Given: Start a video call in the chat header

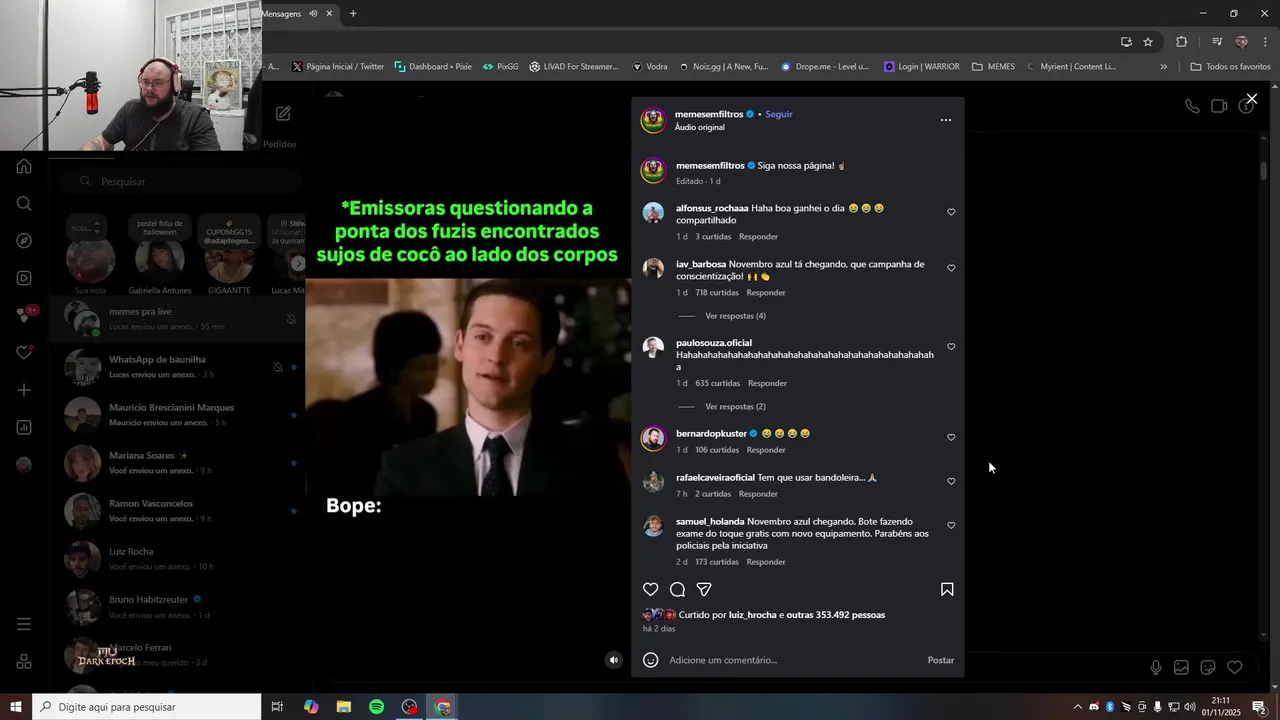Looking at the screenshot, I should 1219,106.
